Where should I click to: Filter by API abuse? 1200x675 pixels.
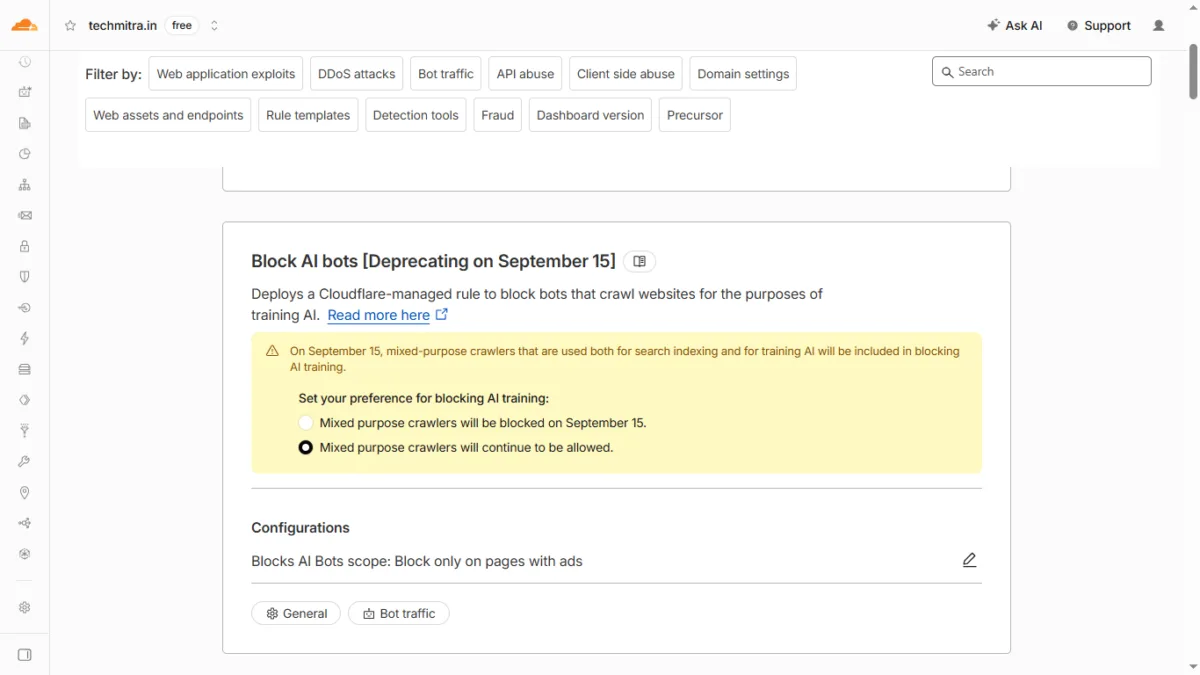tap(525, 74)
